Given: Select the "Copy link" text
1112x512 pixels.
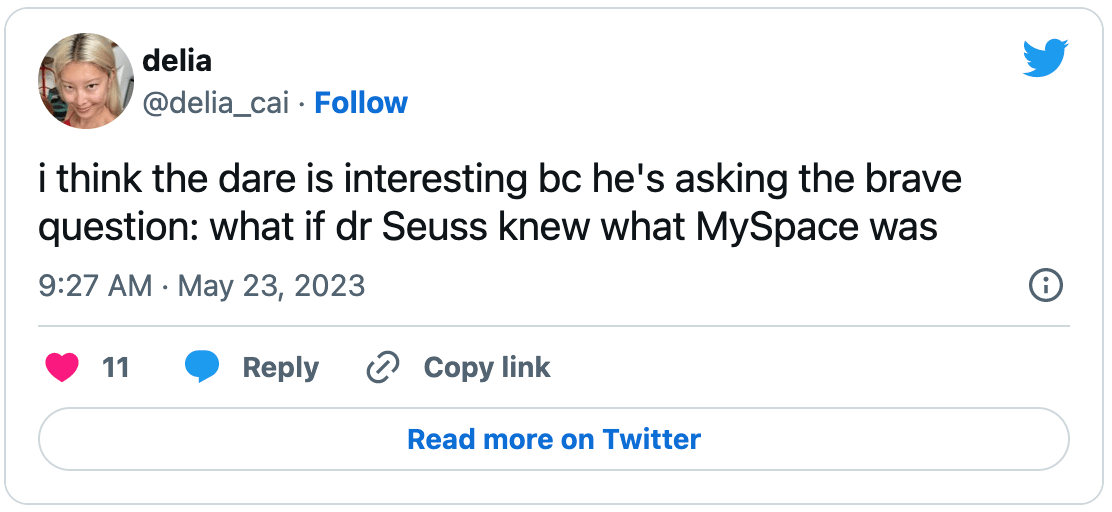Looking at the screenshot, I should pyautogui.click(x=487, y=368).
